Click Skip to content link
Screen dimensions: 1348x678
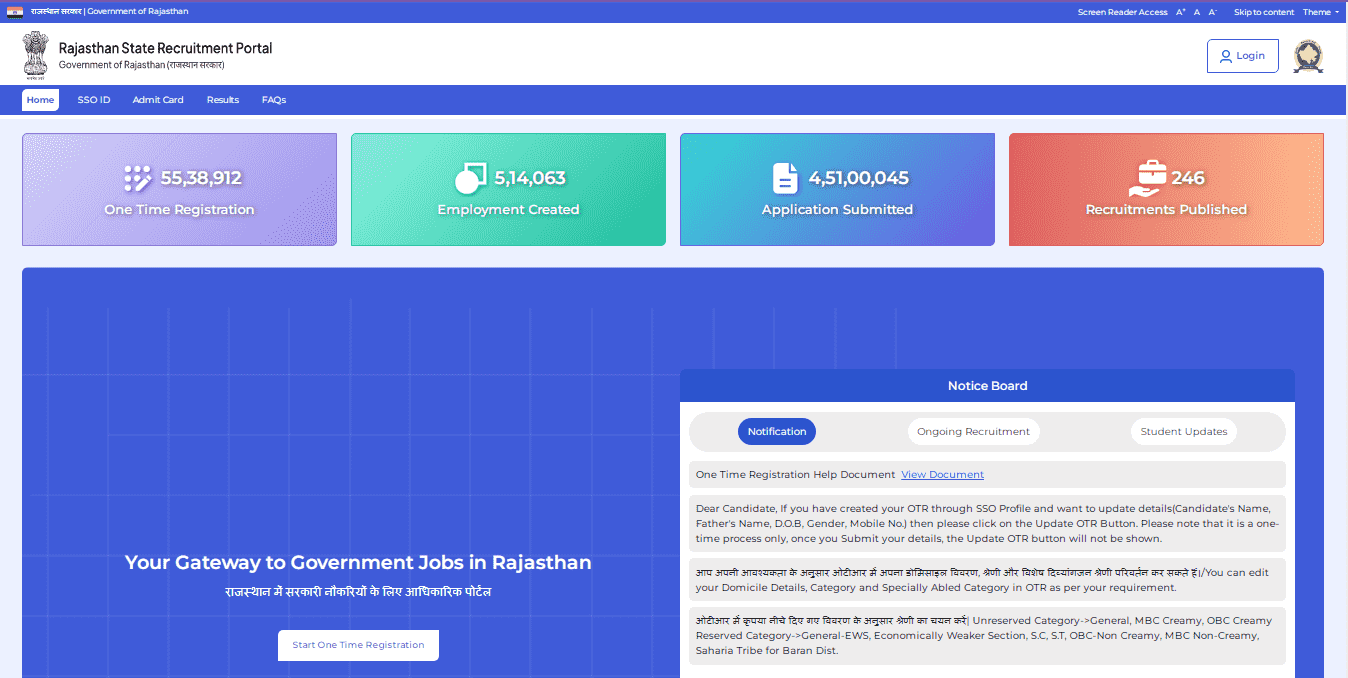[x=1264, y=12]
